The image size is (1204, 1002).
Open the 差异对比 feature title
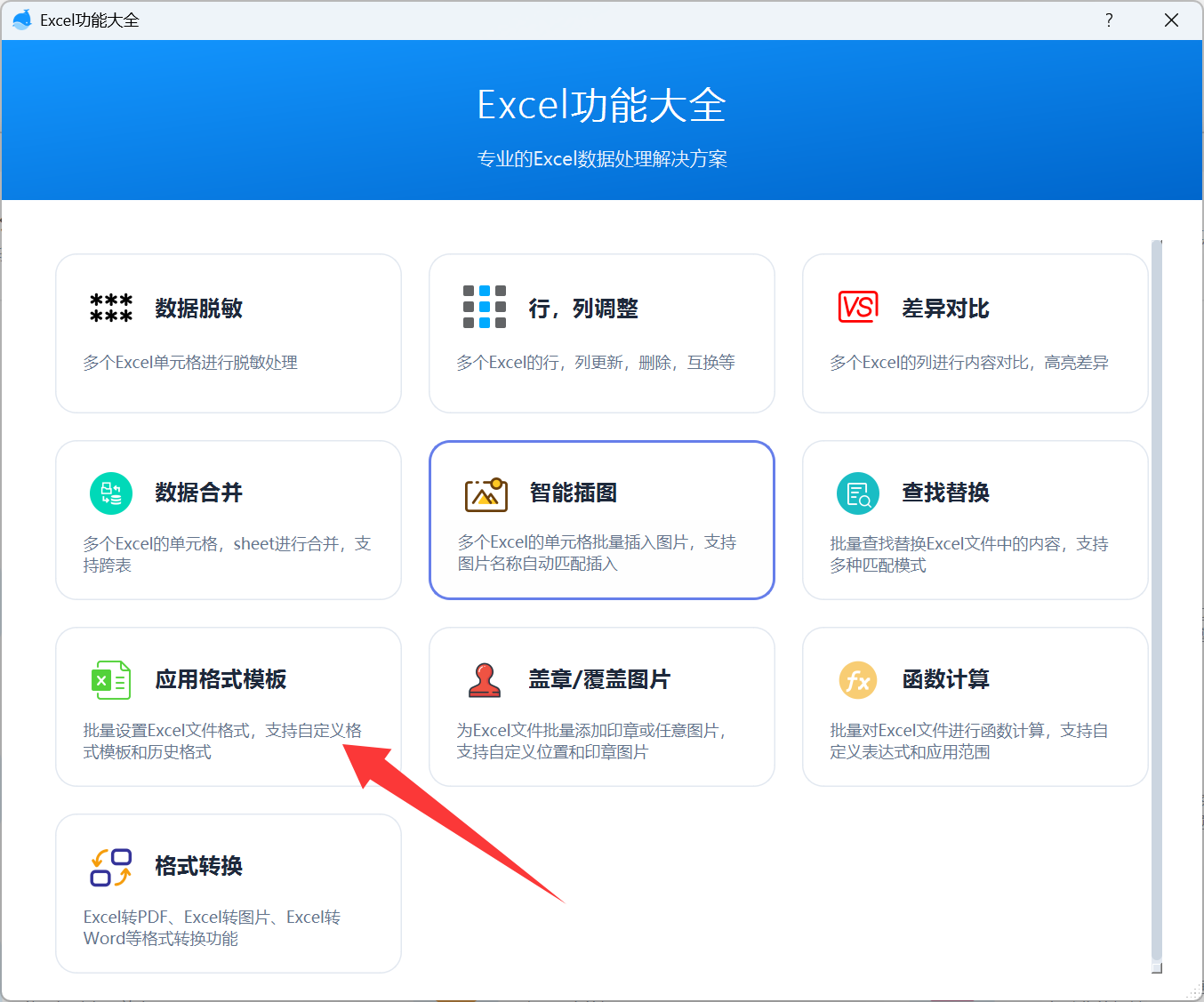946,309
